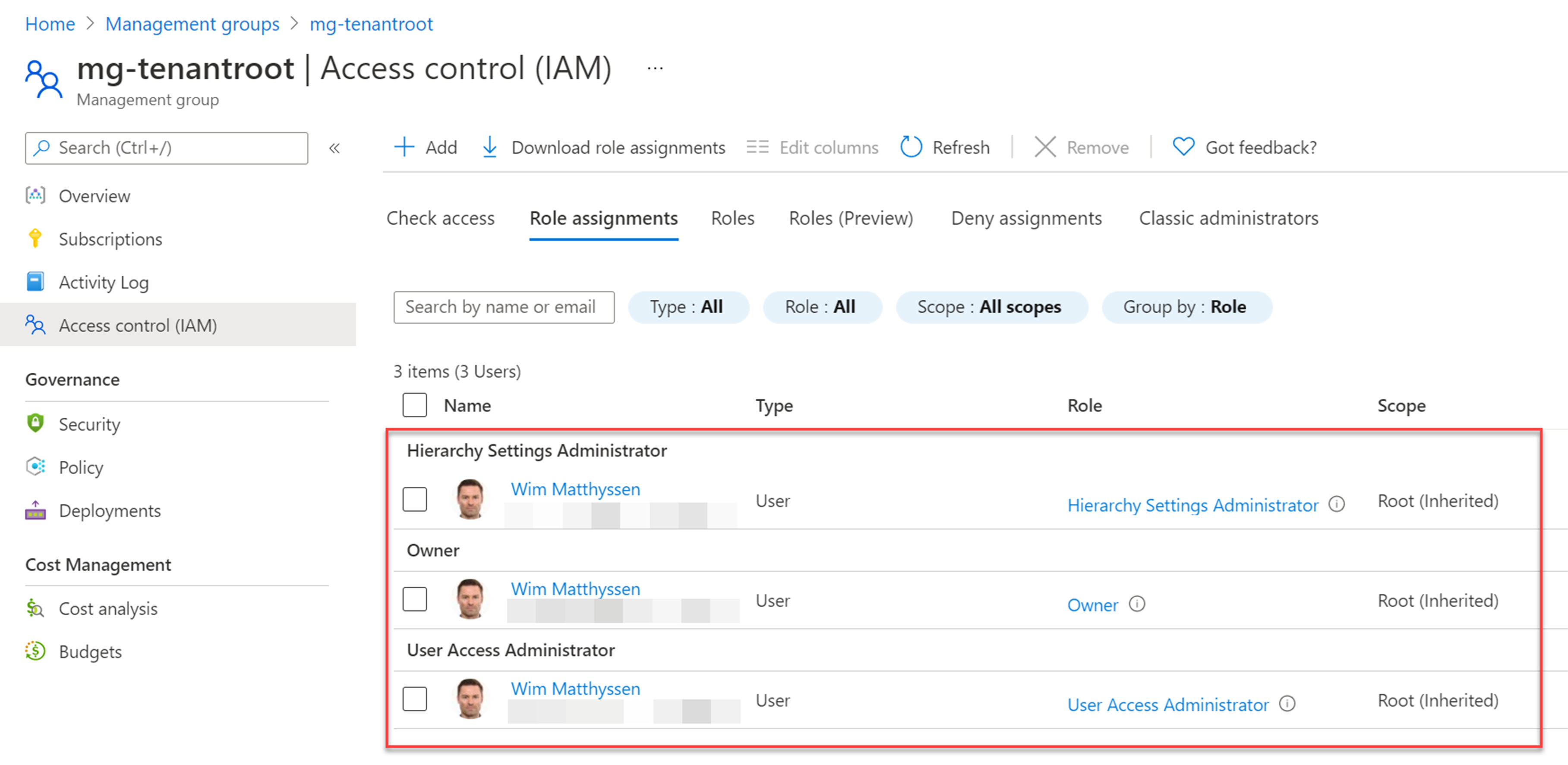Open the Activity Log from the sidebar
Screen dimensions: 1568x765
[104, 282]
